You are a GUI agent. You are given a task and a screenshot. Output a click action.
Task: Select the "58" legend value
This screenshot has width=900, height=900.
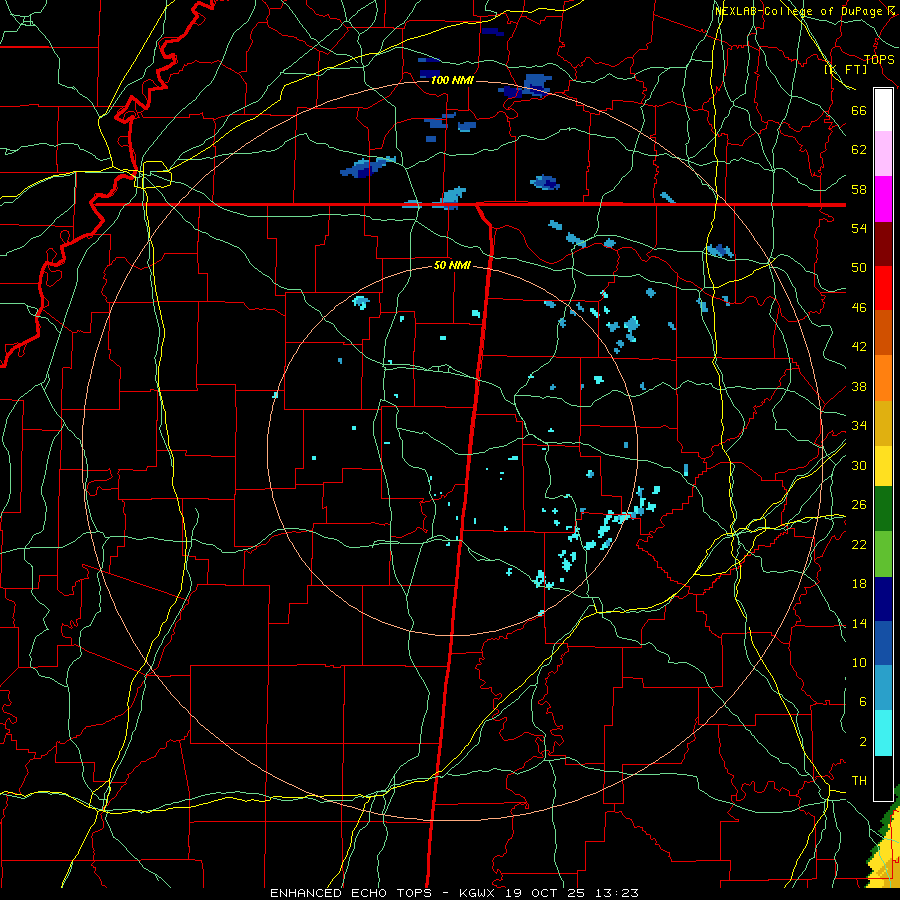pos(859,189)
